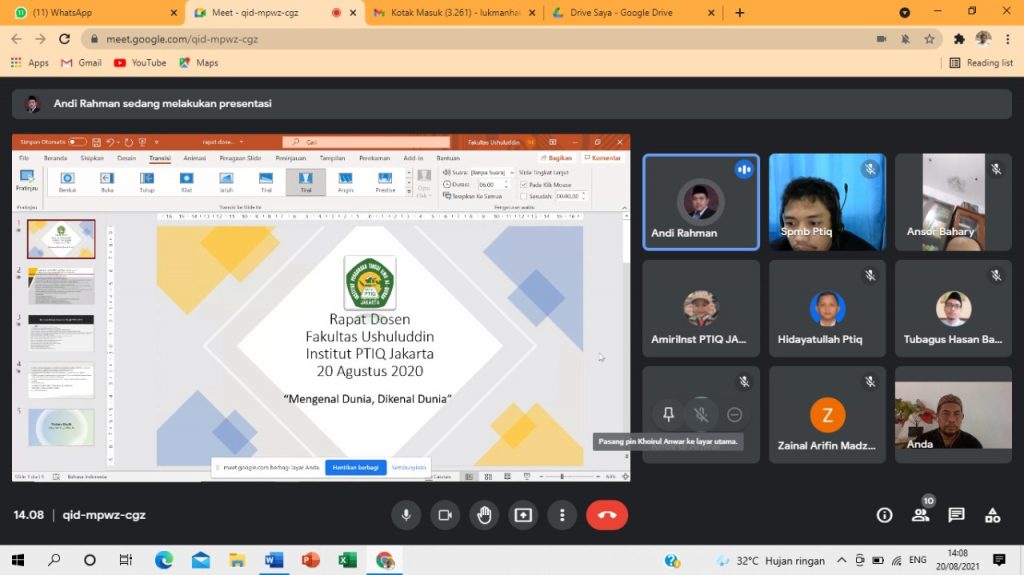Open the activities icon in Meet

click(x=993, y=515)
